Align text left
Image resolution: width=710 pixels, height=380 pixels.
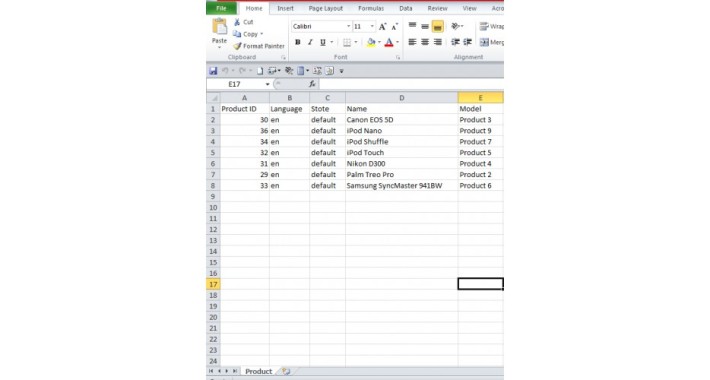pos(412,42)
